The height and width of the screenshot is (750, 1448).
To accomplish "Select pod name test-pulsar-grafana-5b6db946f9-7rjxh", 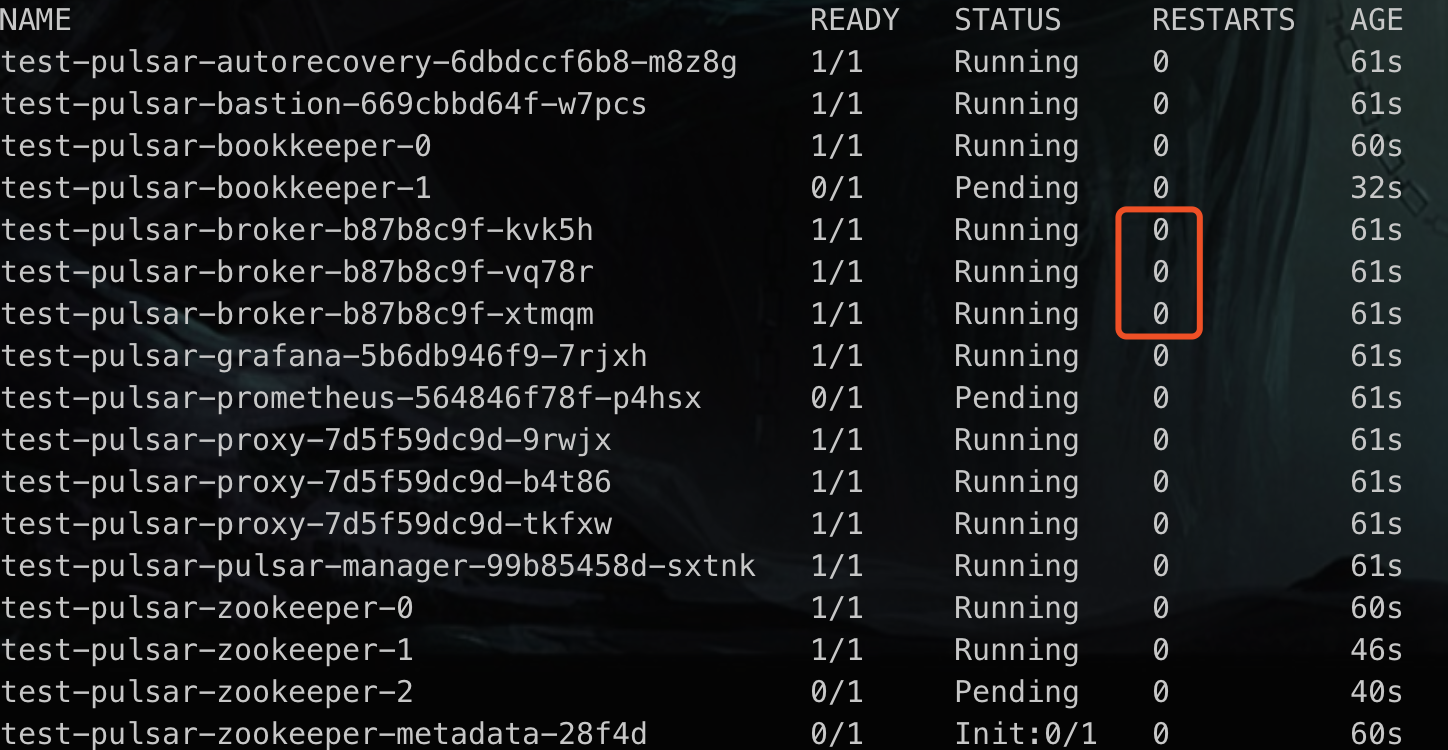I will (x=324, y=357).
